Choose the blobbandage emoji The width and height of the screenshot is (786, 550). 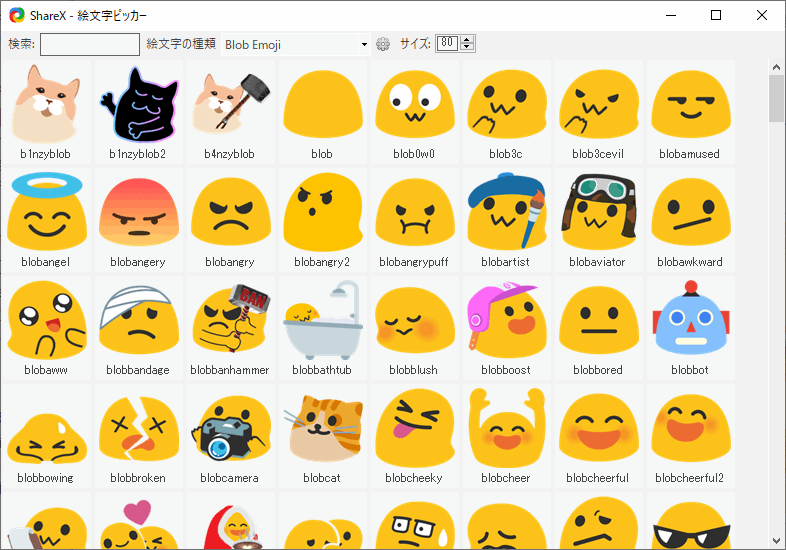point(139,328)
